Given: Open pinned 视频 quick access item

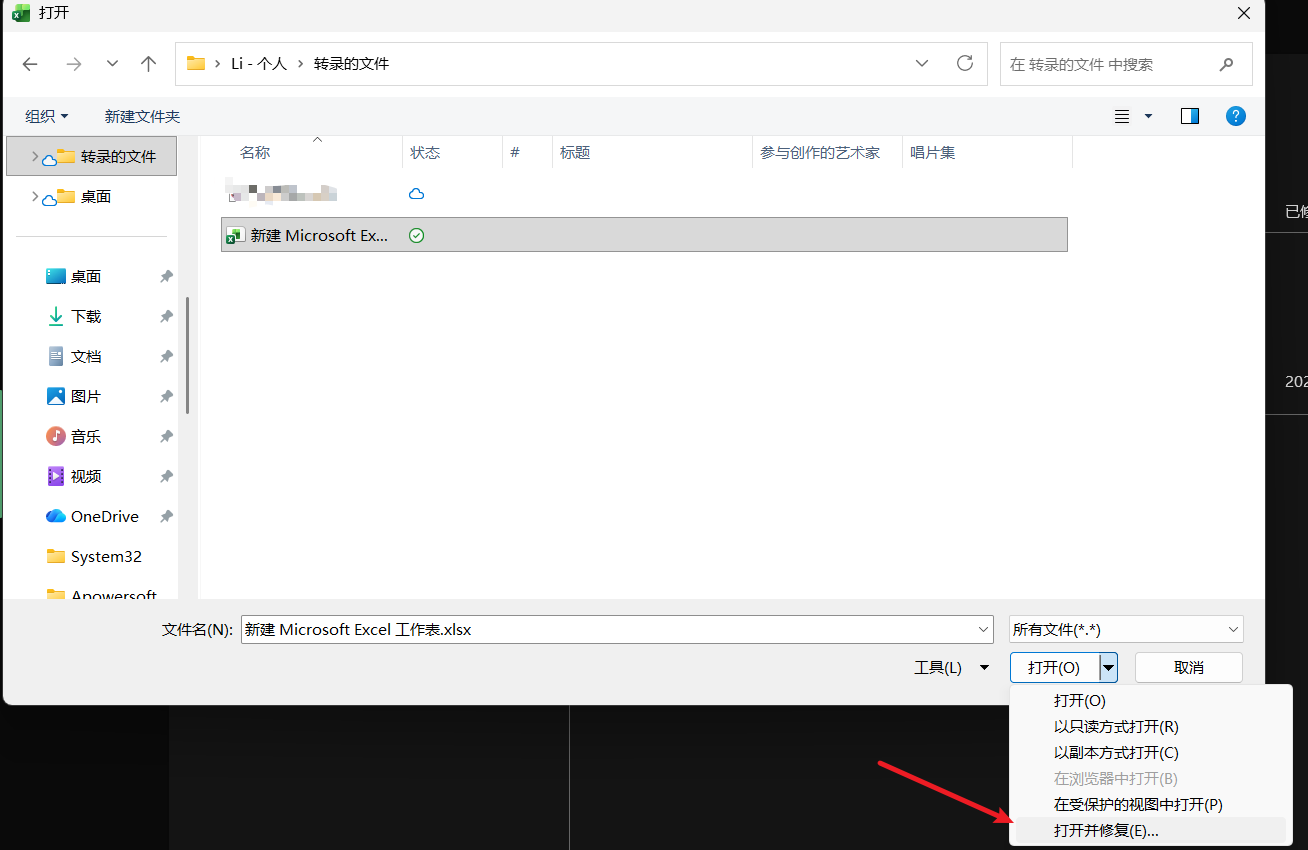Looking at the screenshot, I should click(86, 476).
